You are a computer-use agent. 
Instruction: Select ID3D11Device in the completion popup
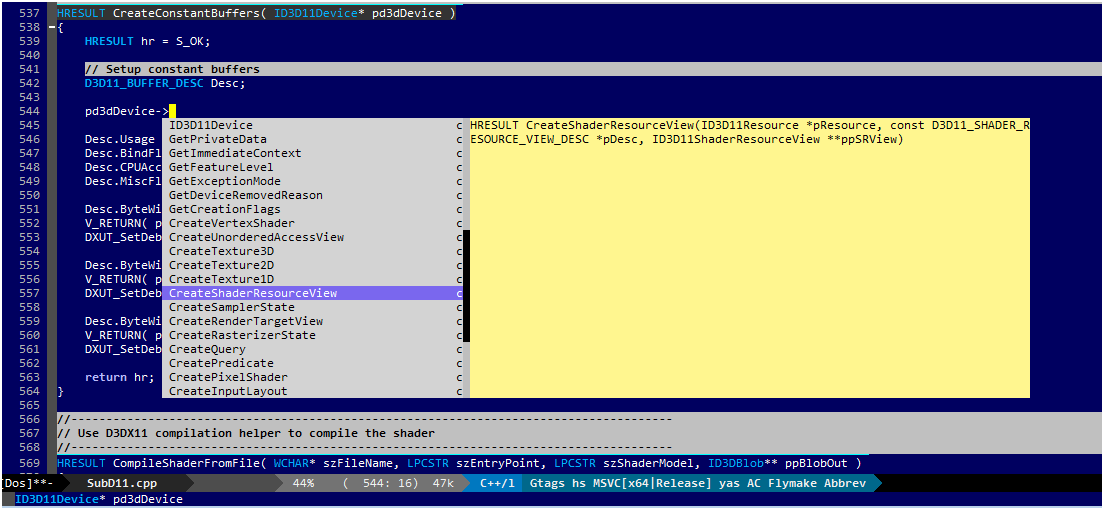coord(313,125)
